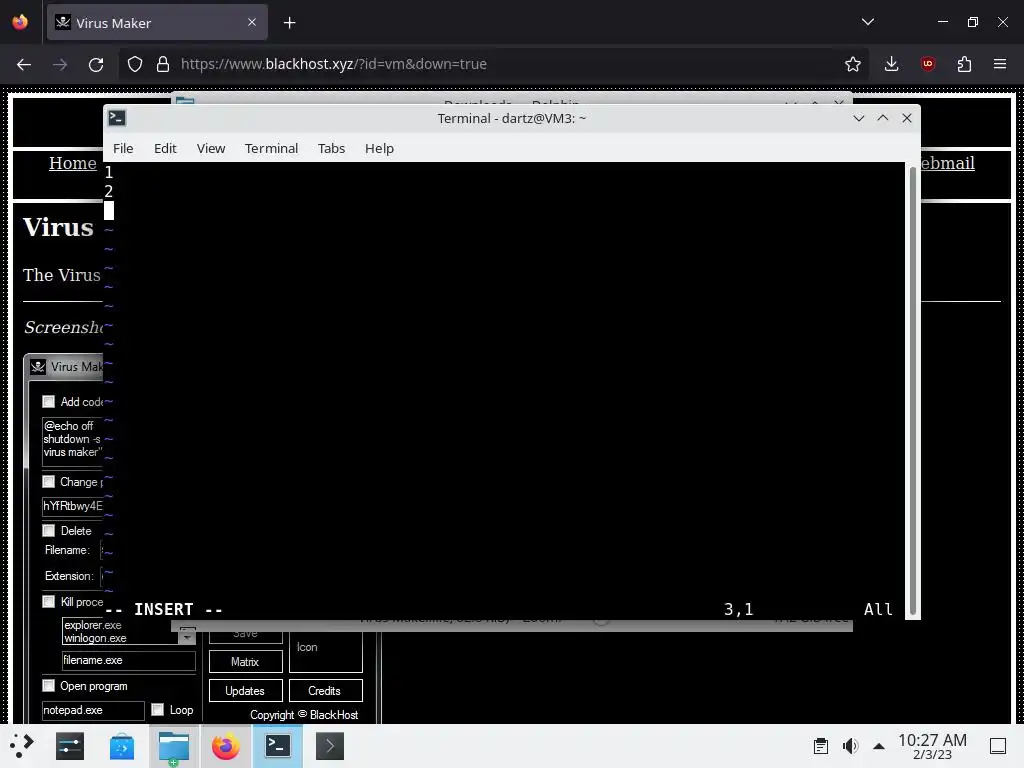Open the clipboard tray icon

point(821,746)
